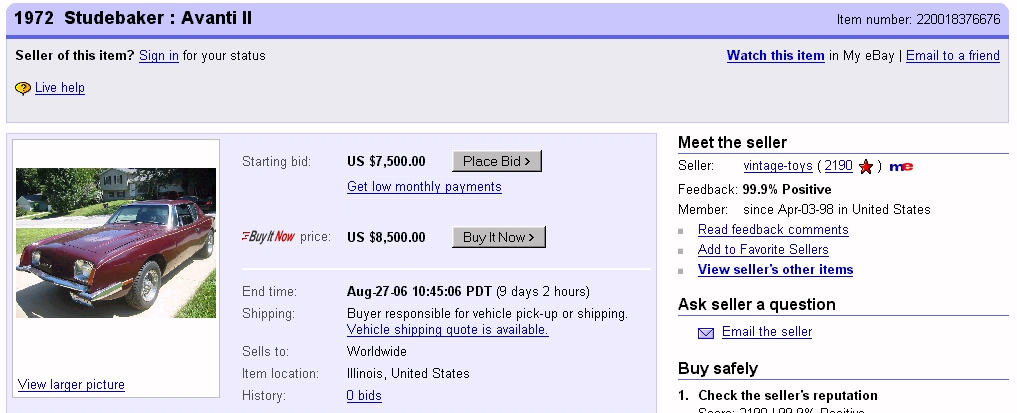Open Vehicle shipping quote link
The image size is (1017, 413).
(447, 330)
